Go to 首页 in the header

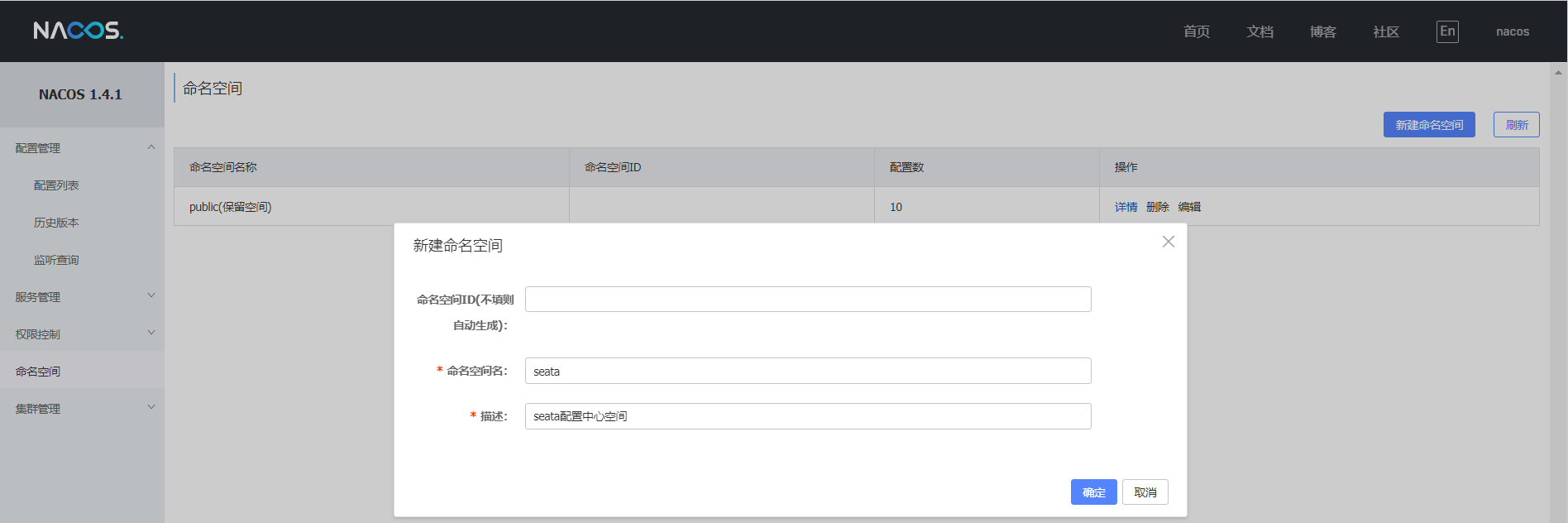[1196, 31]
